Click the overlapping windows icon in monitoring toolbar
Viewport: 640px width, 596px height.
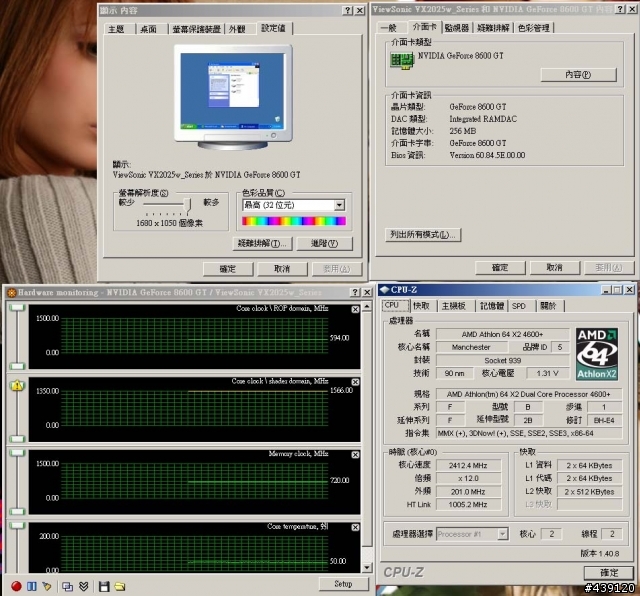pos(67,586)
